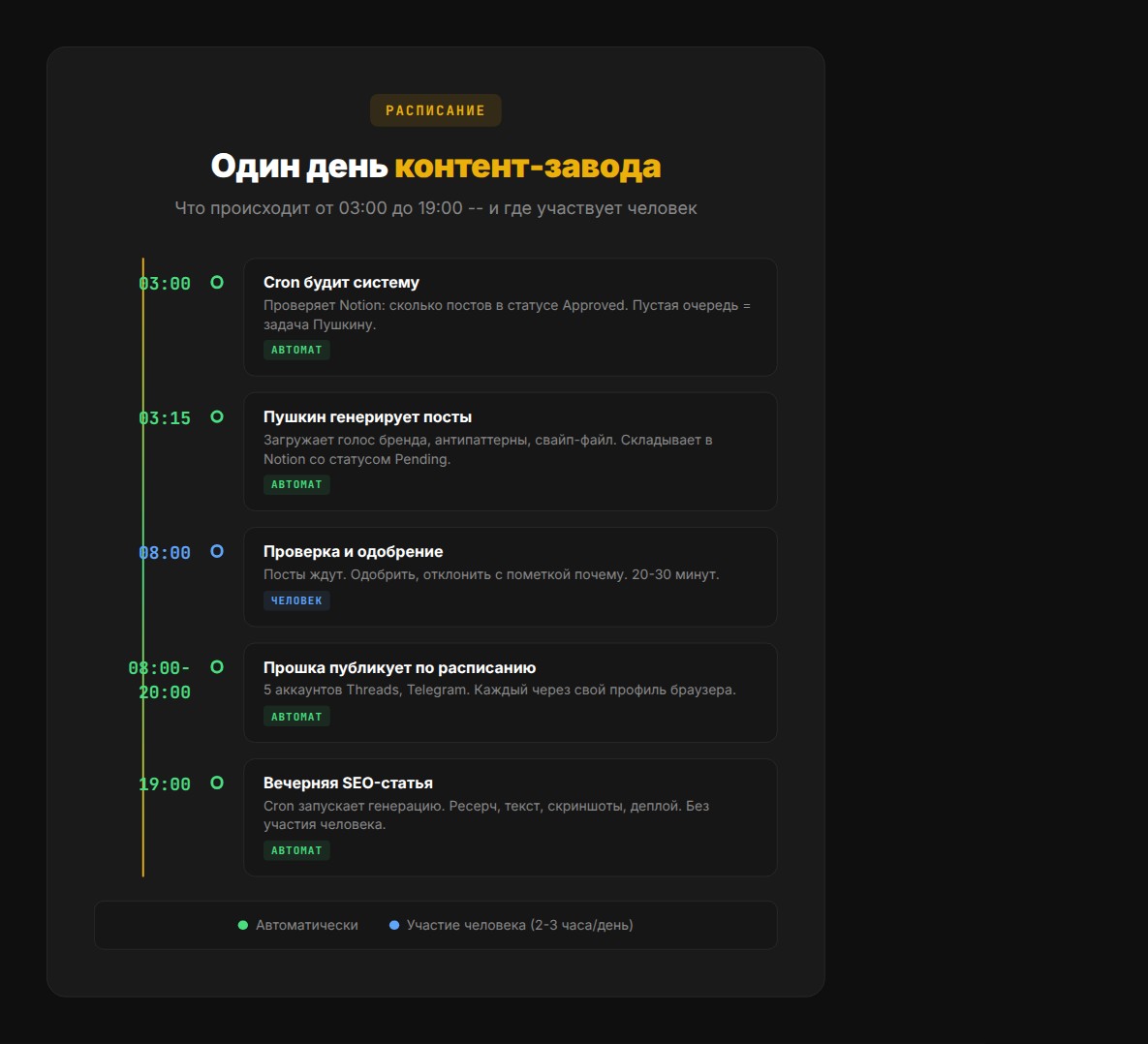Click the РАСПИСАНИЕ badge at the top

pos(435,110)
